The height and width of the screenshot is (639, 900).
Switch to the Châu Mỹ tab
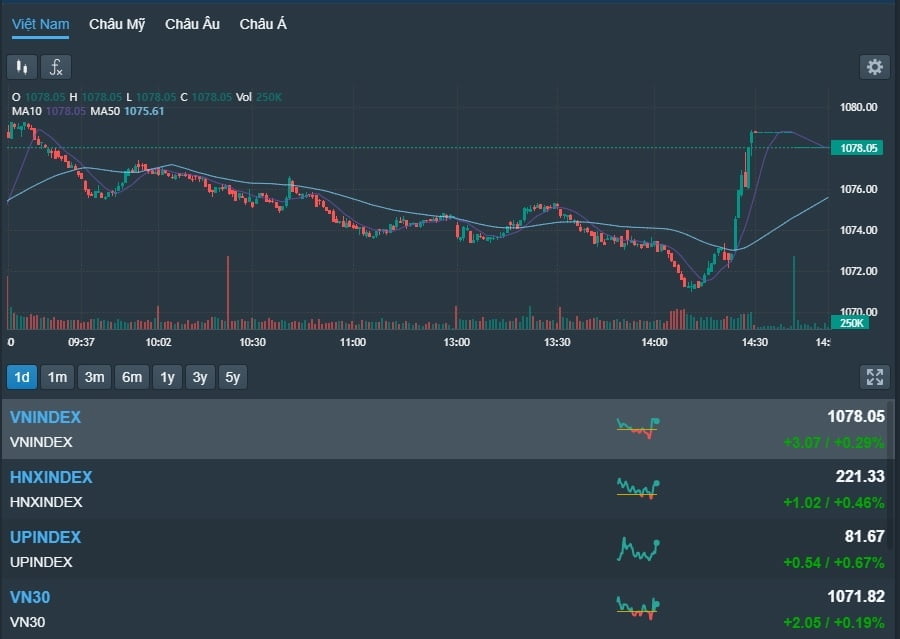coord(117,24)
